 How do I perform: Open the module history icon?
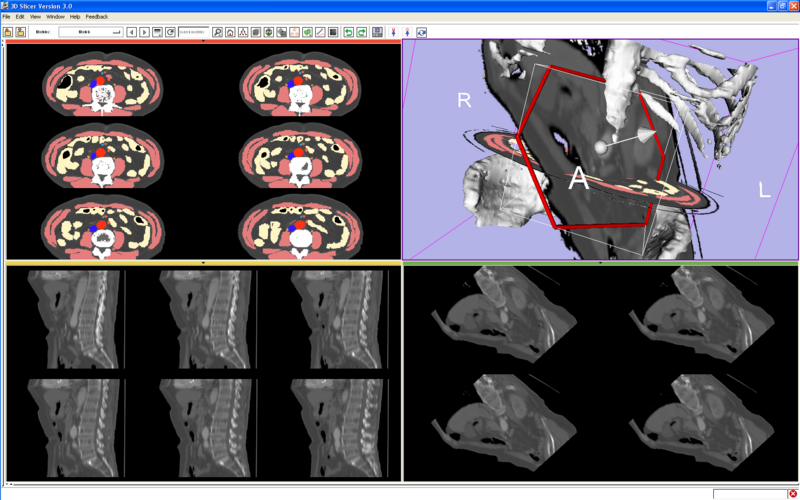point(158,32)
